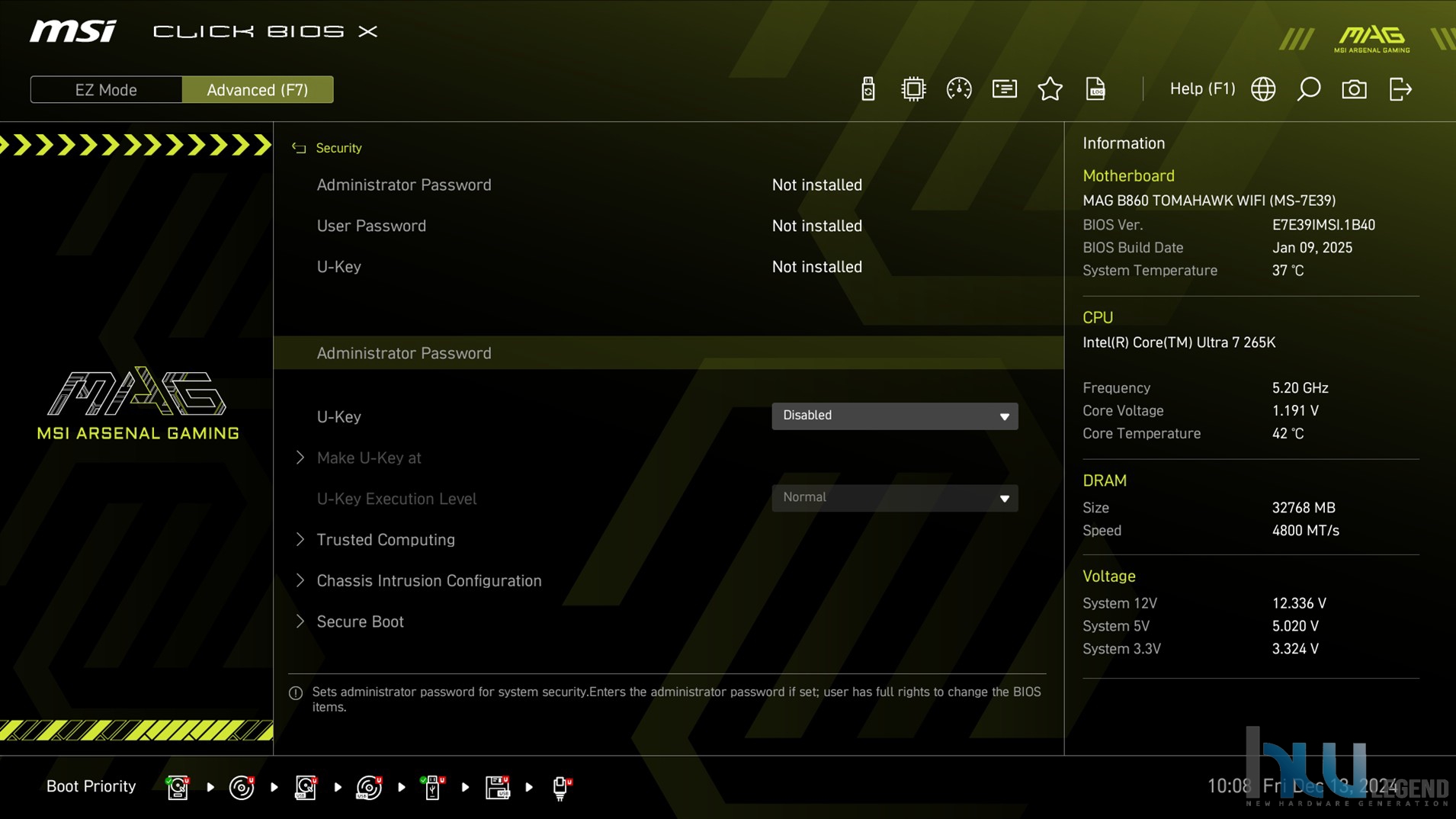Set Administrator Password highlighted row
Screen dimensions: 1456x819
coord(669,353)
